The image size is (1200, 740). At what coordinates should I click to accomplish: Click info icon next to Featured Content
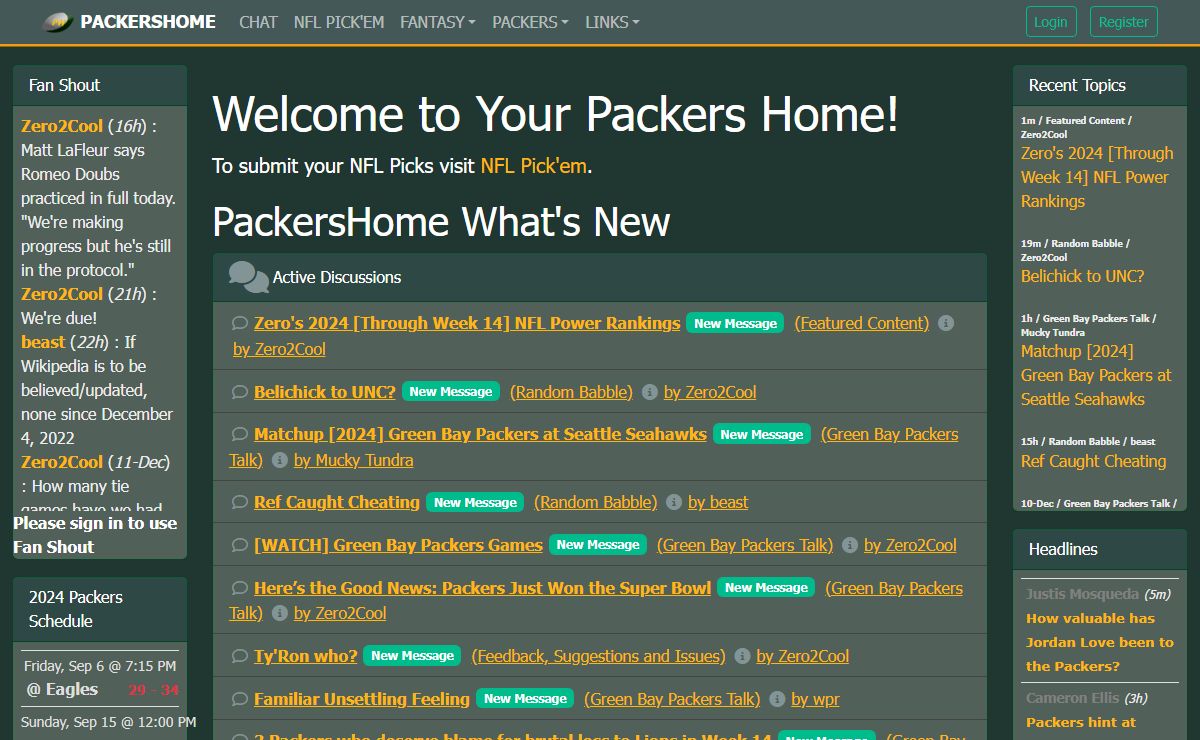click(946, 323)
